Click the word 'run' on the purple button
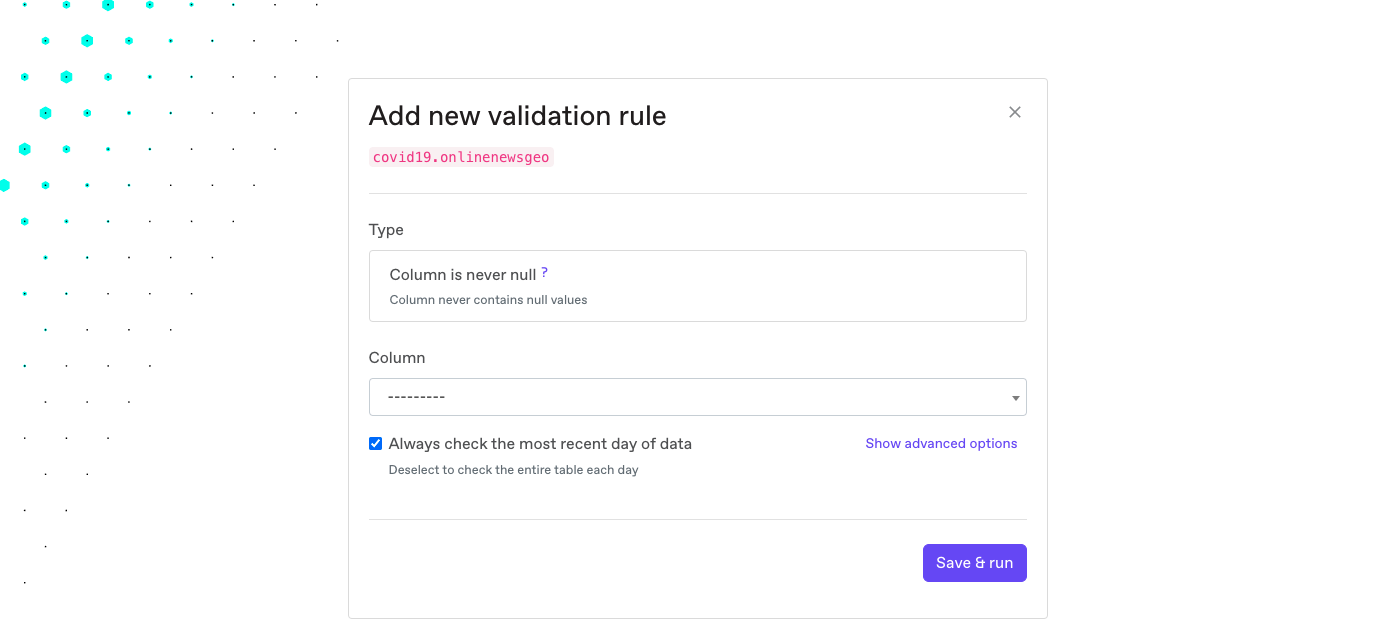 point(1001,563)
